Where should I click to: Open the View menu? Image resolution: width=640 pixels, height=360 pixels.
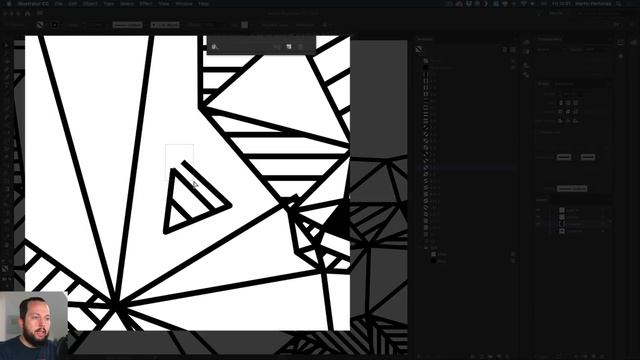[164, 4]
